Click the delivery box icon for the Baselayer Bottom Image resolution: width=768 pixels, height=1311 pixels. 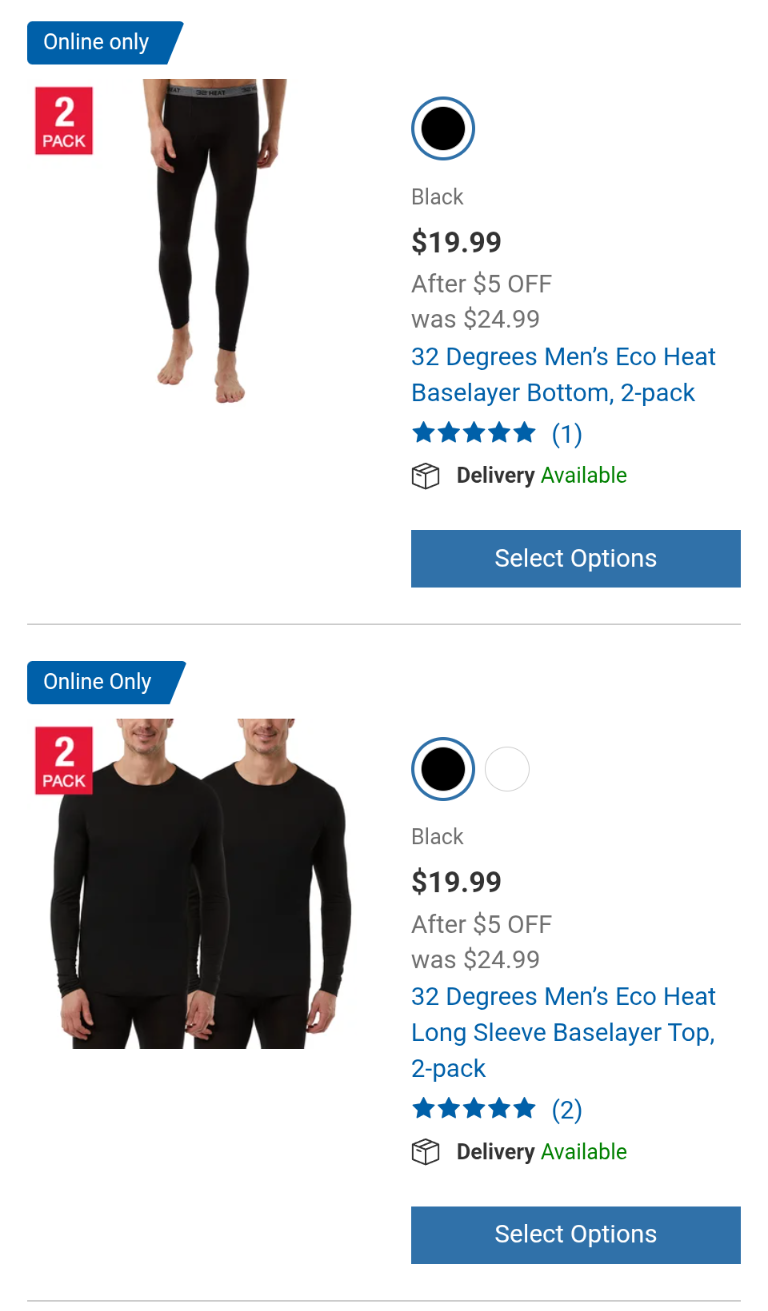point(426,477)
